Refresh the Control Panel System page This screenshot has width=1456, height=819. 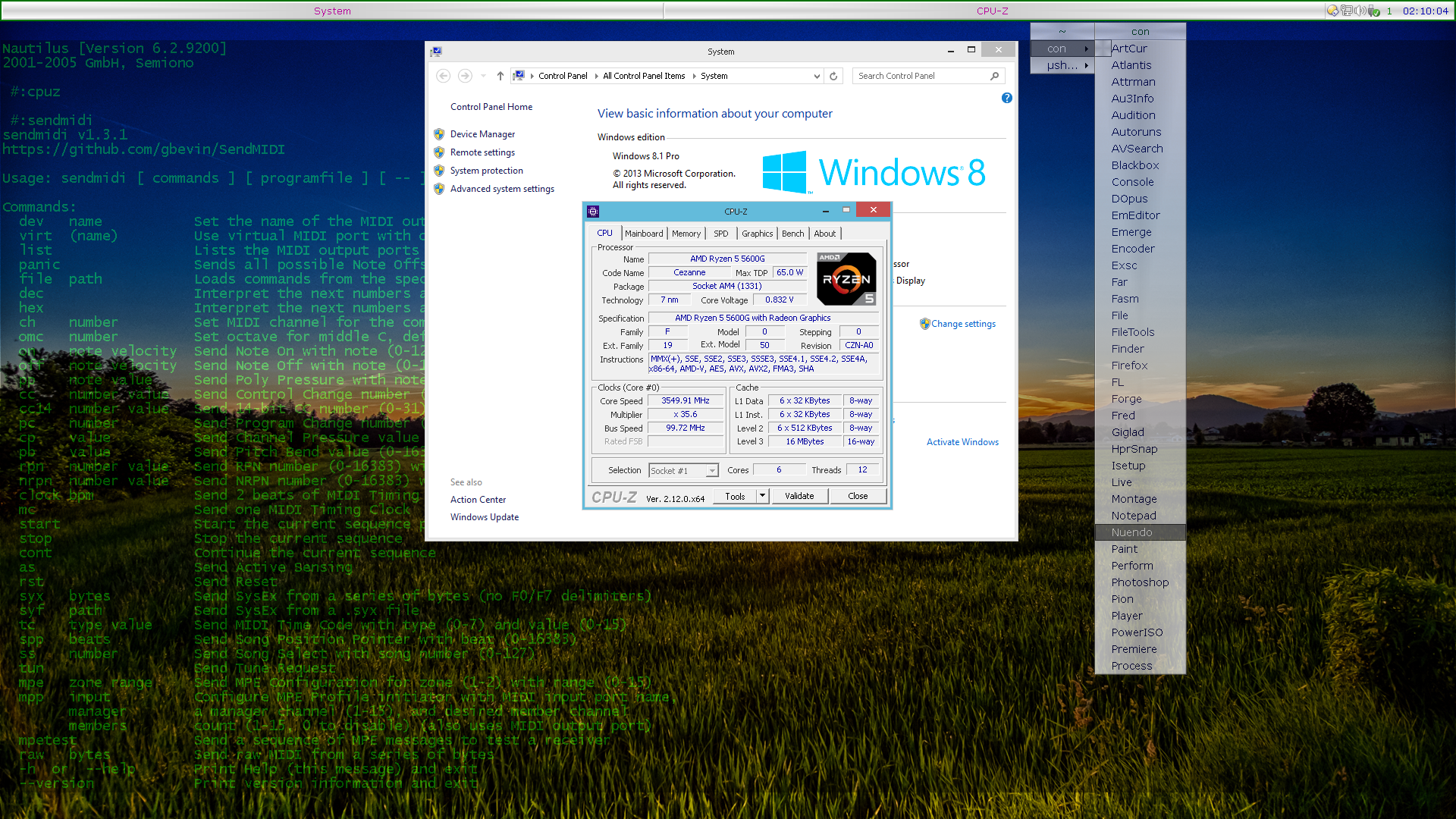833,76
